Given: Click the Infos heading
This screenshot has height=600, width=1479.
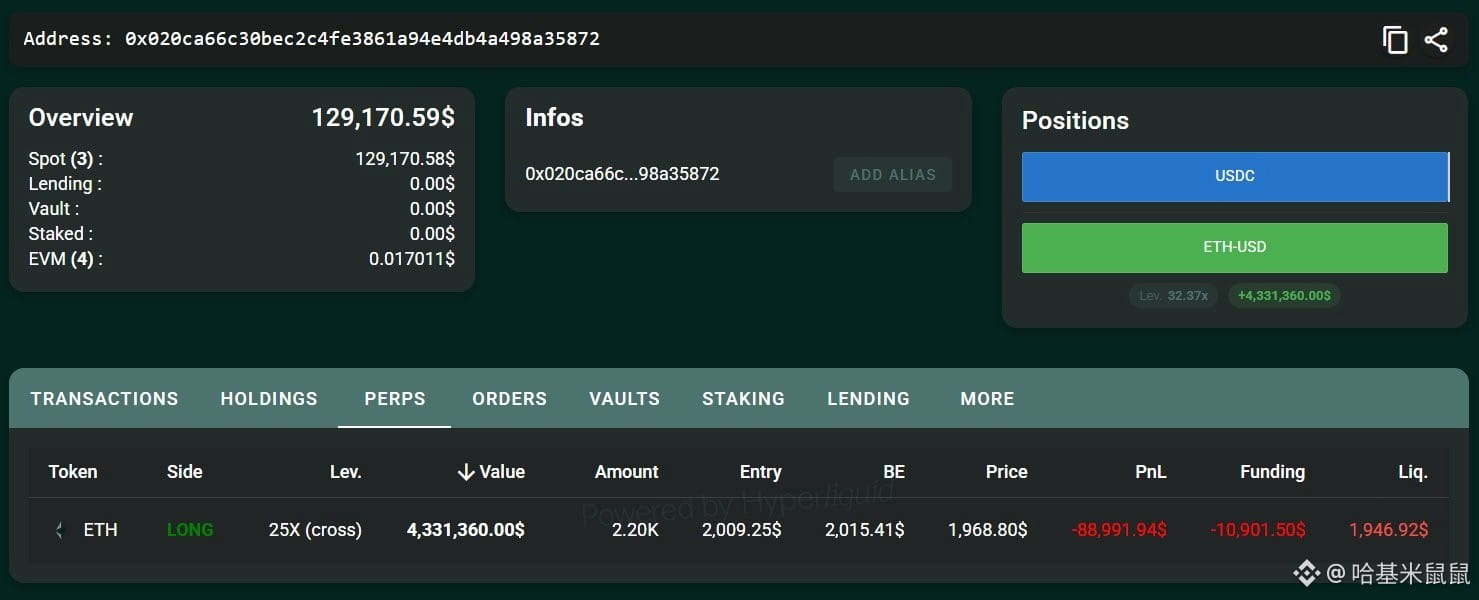Looking at the screenshot, I should click(554, 118).
